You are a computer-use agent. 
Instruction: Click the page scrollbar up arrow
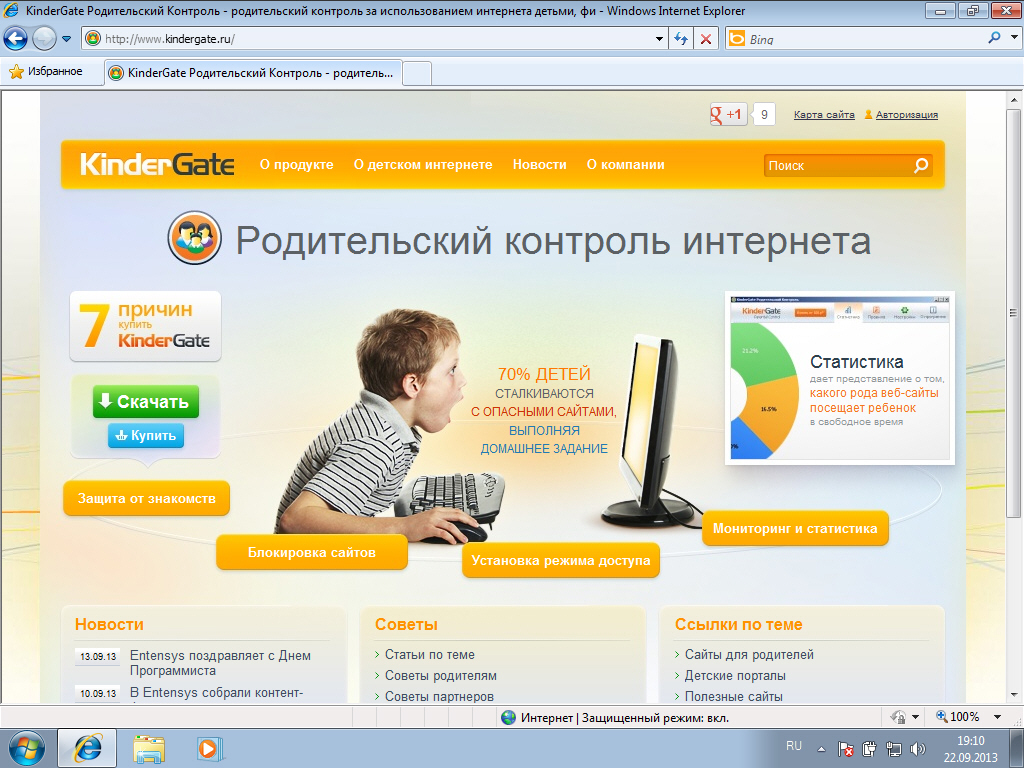(1014, 100)
